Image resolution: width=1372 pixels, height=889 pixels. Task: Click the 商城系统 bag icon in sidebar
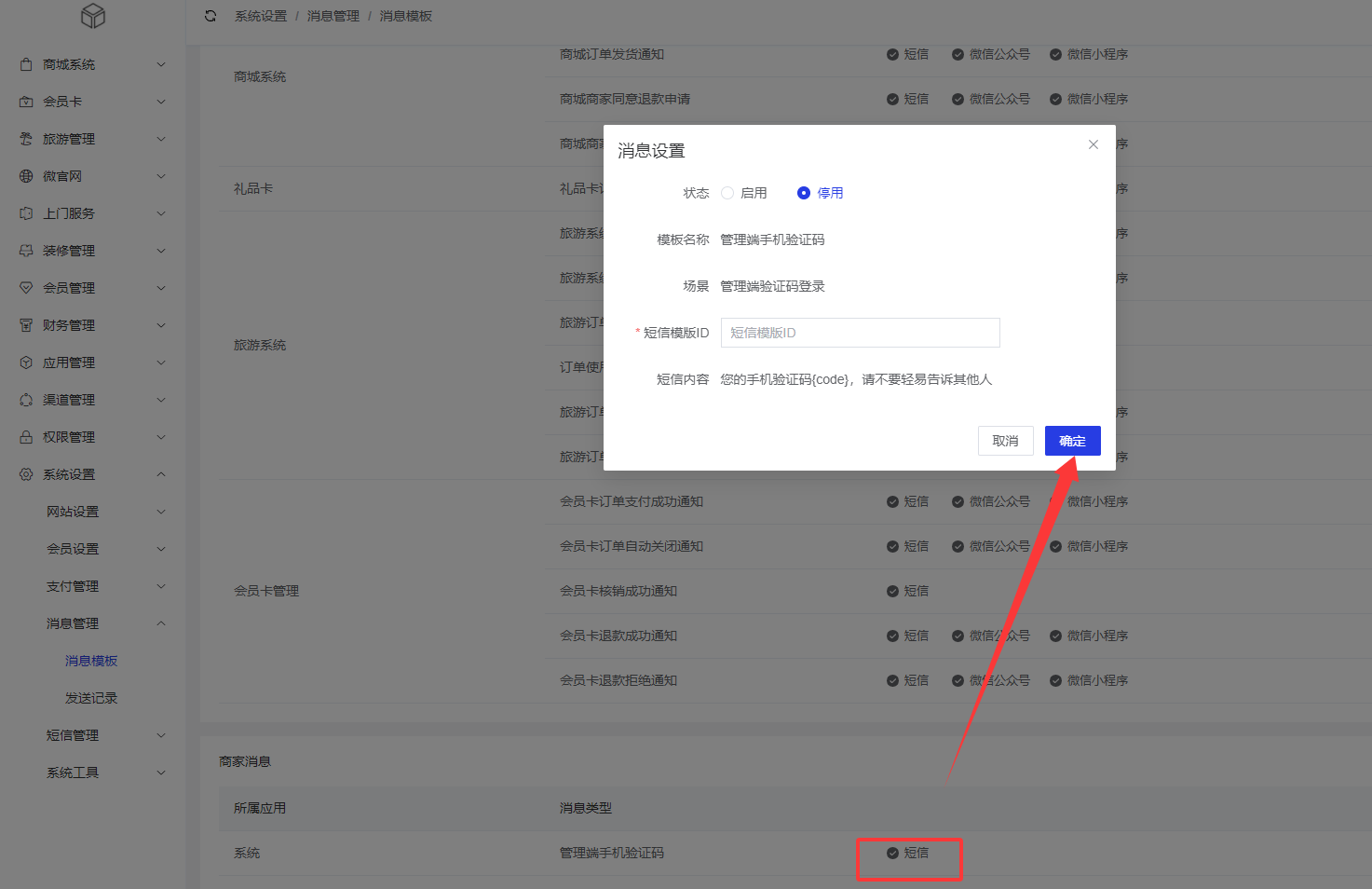click(x=26, y=64)
